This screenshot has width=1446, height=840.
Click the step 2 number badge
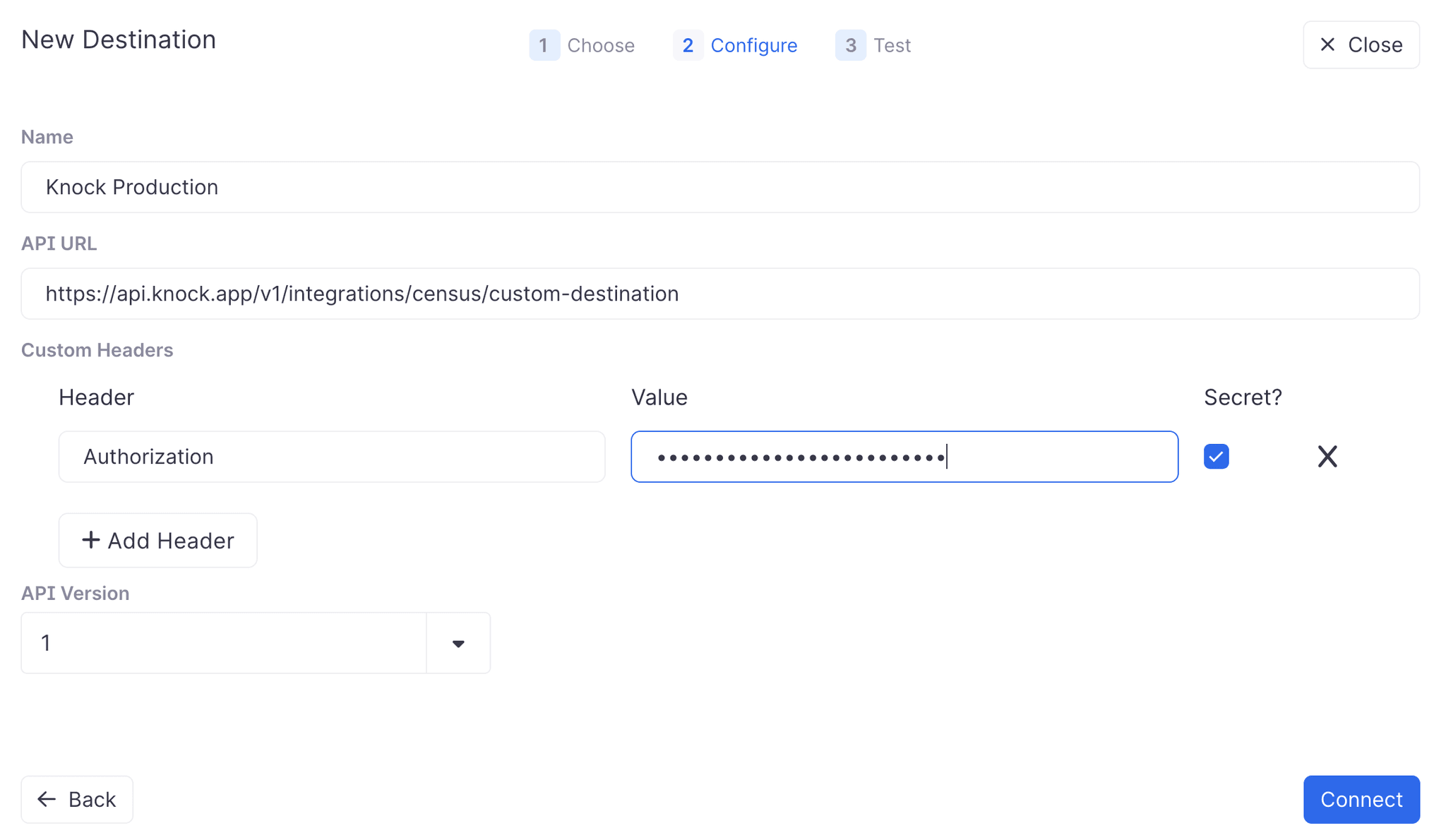[688, 45]
